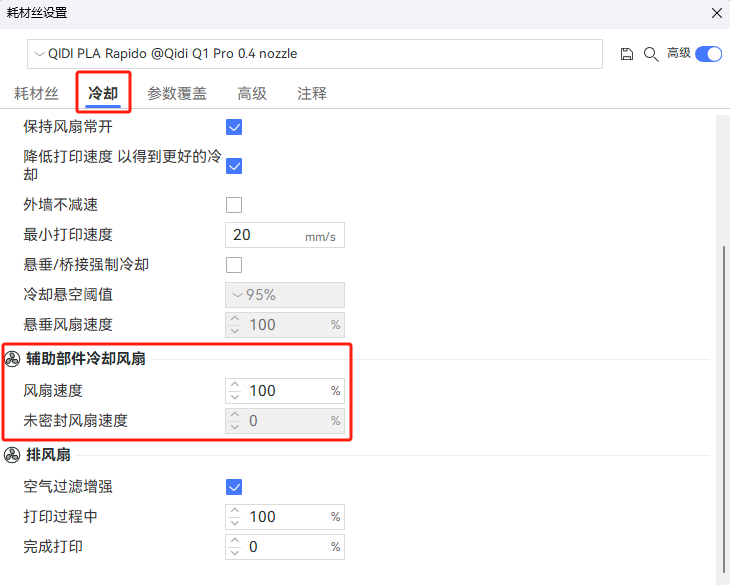Image resolution: width=730 pixels, height=585 pixels.
Task: Enable 外墙不减速 checkbox
Action: click(235, 205)
